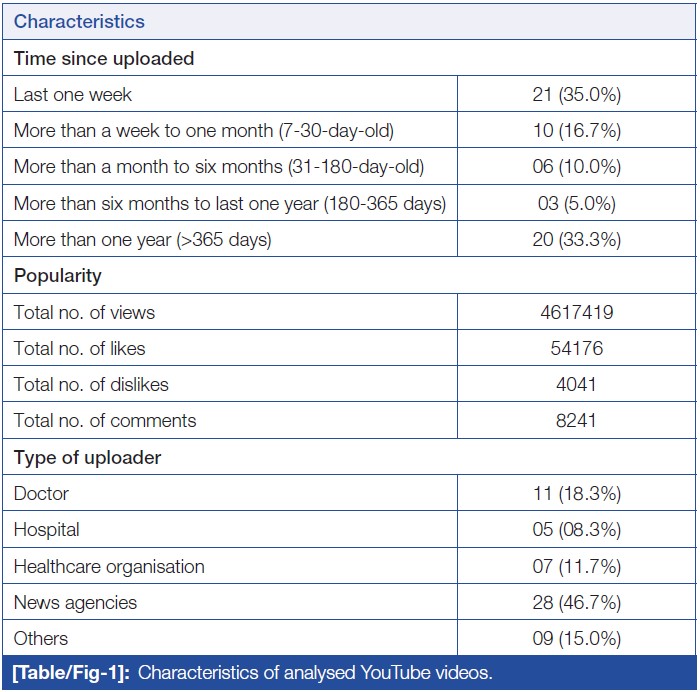This screenshot has height=692, width=700.
Task: Click the Doctor row label
Action: [x=41, y=494]
